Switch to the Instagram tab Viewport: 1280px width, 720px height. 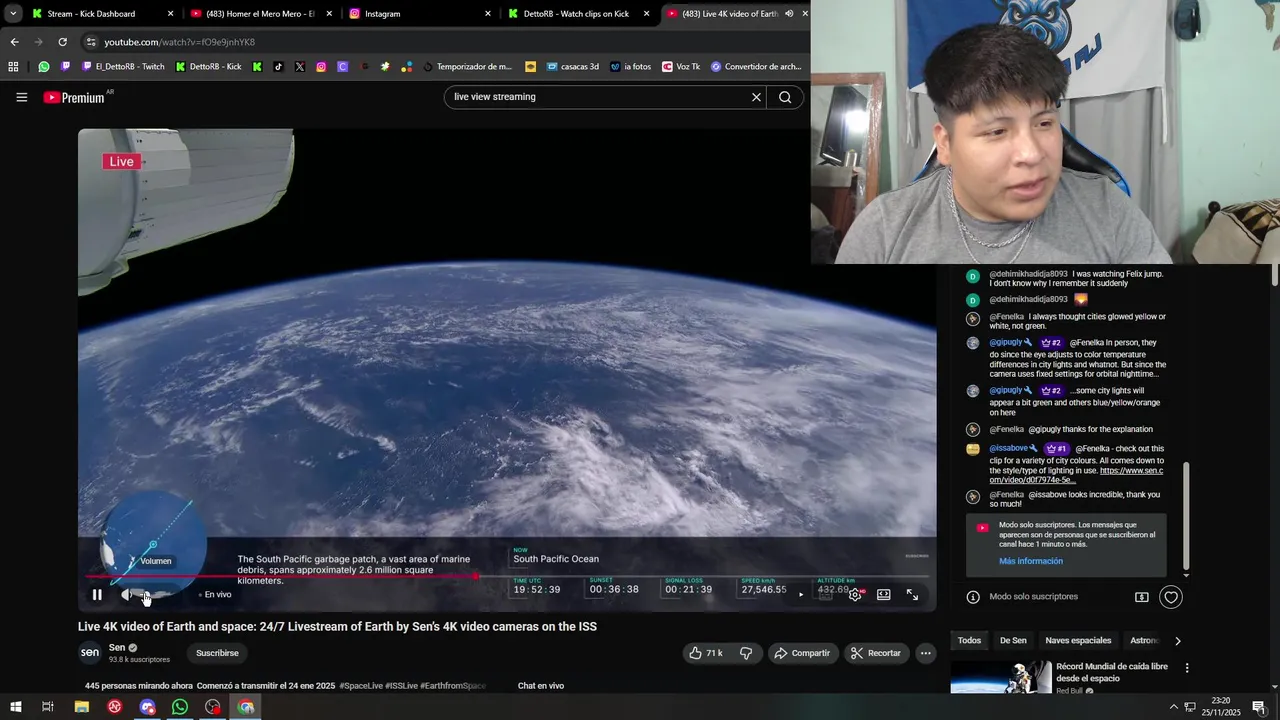pos(420,14)
